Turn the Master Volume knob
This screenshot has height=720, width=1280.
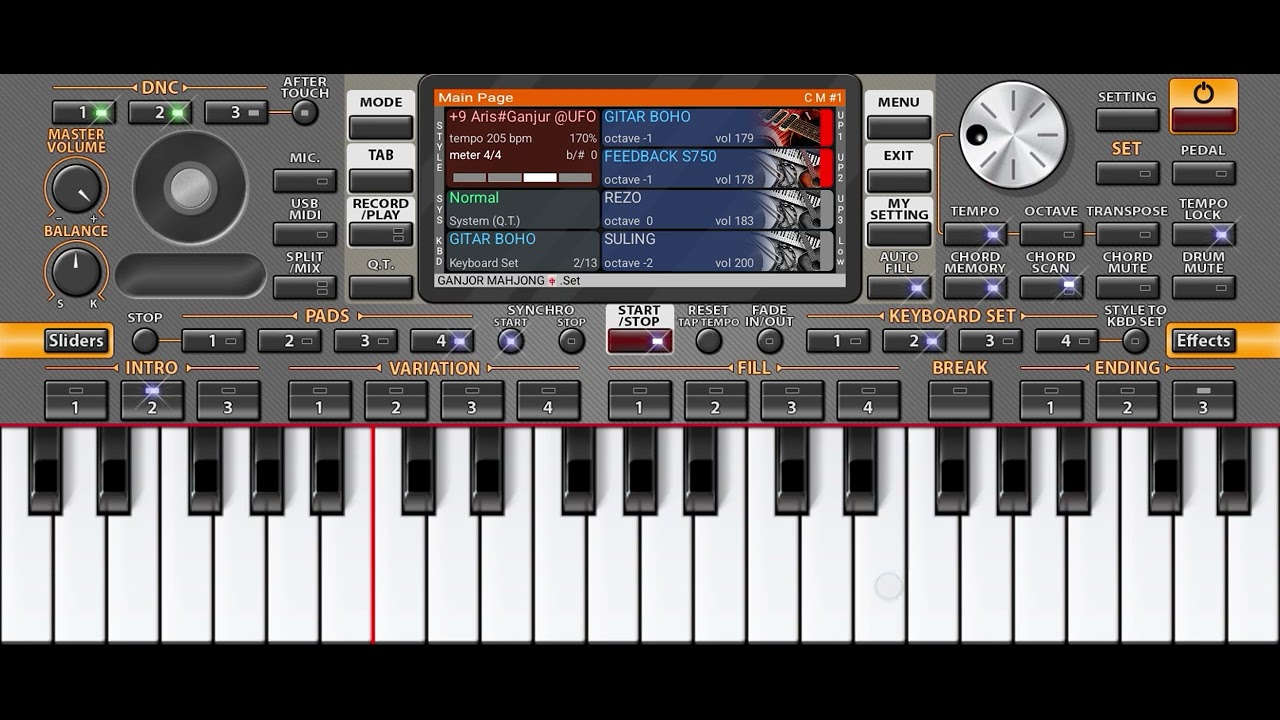point(76,189)
